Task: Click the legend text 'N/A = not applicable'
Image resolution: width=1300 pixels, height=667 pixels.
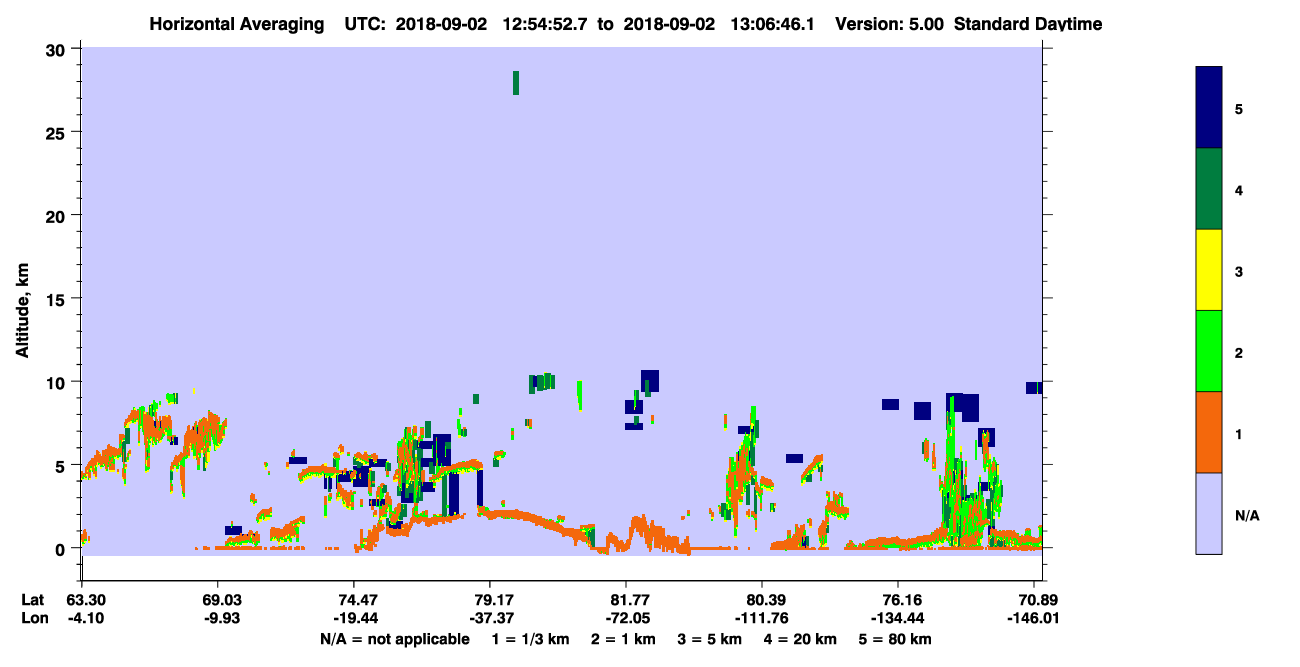Action: 394,639
